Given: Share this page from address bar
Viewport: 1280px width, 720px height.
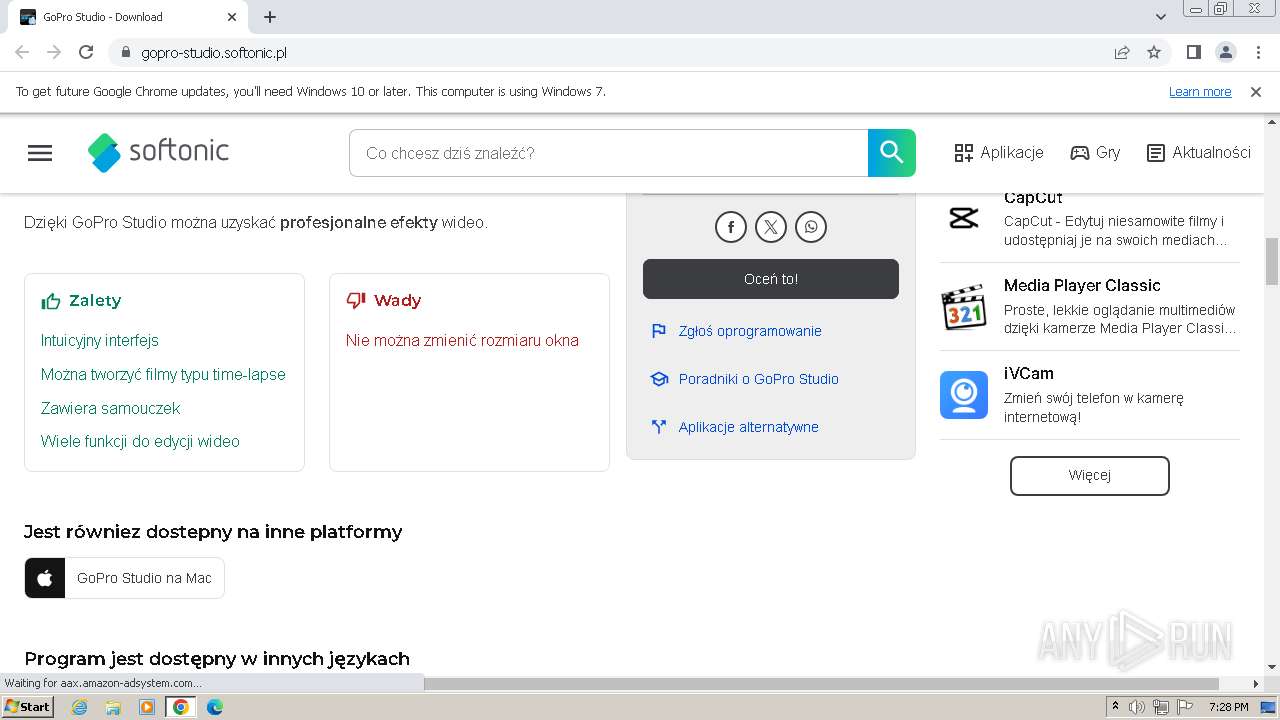Looking at the screenshot, I should 1122,52.
